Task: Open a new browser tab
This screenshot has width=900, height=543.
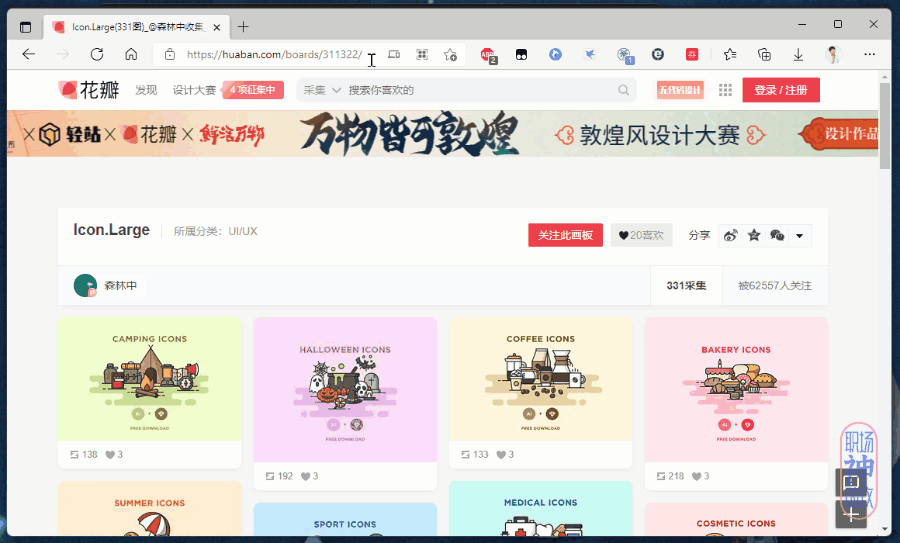Action: pyautogui.click(x=243, y=27)
